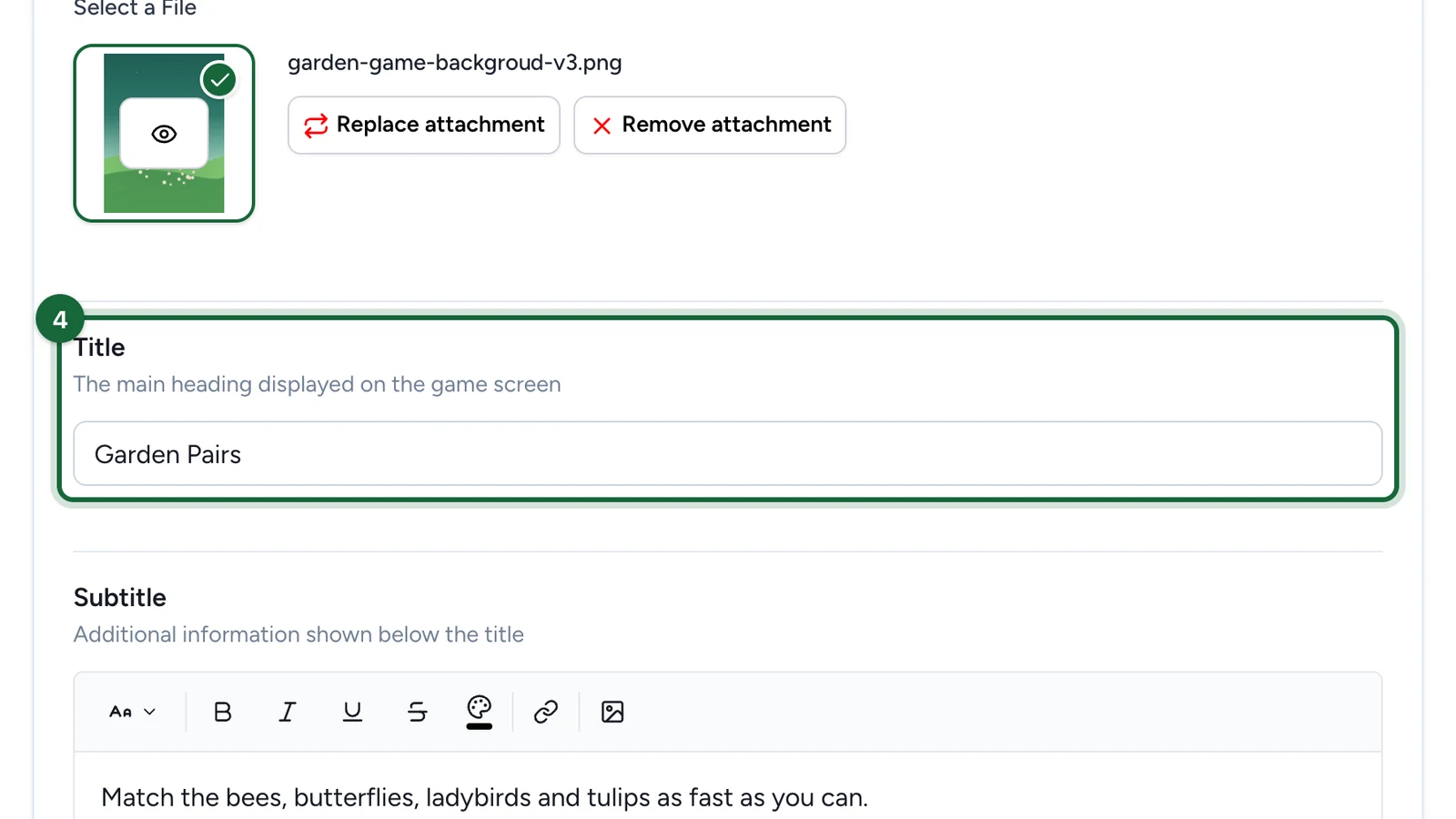Insert an image in the subtitle
Screen dimensions: 1456x819
click(612, 712)
